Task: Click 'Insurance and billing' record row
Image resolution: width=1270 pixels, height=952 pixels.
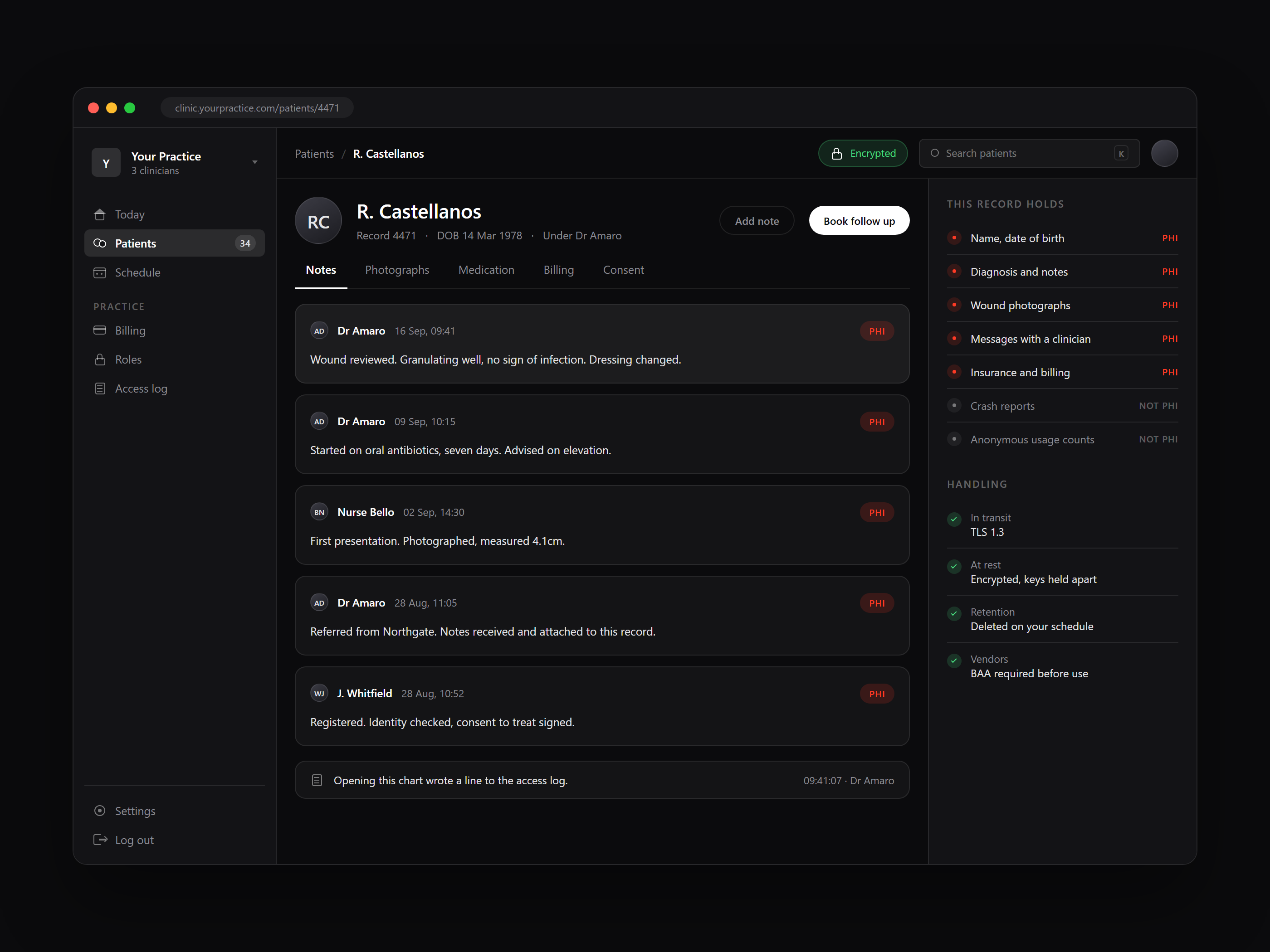Action: [x=1063, y=373]
